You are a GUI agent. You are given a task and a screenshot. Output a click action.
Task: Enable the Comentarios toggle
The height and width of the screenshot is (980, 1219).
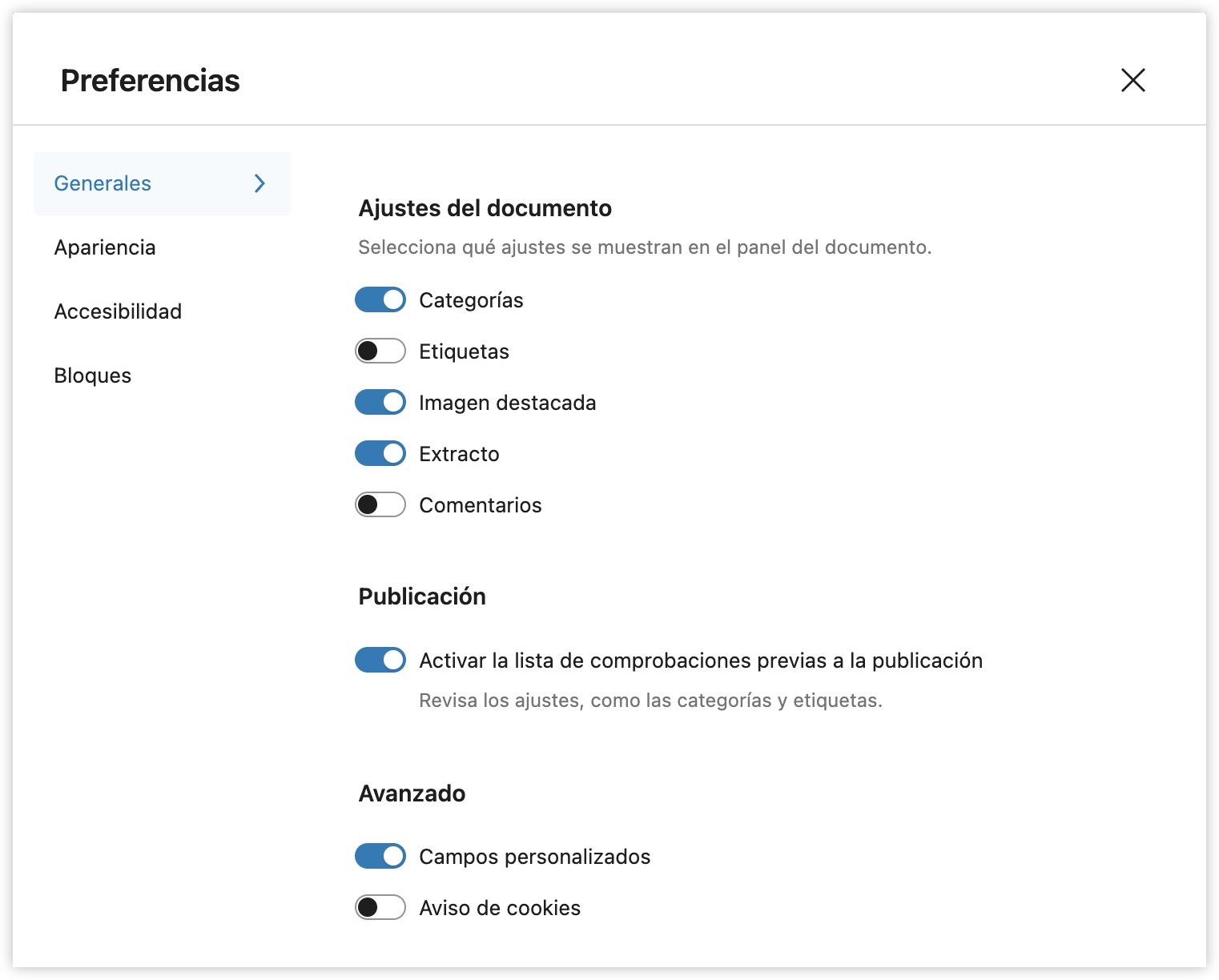[x=380, y=505]
